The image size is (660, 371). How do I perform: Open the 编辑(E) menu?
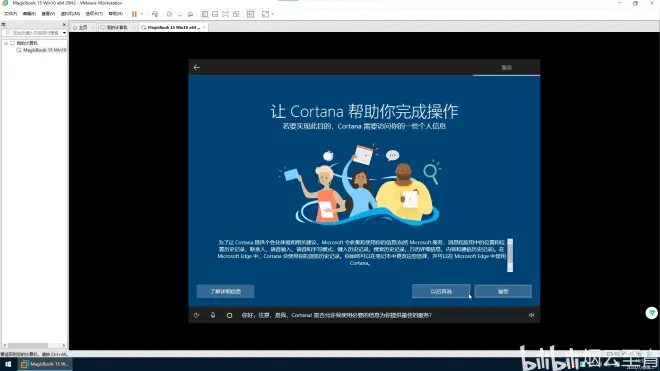29,14
